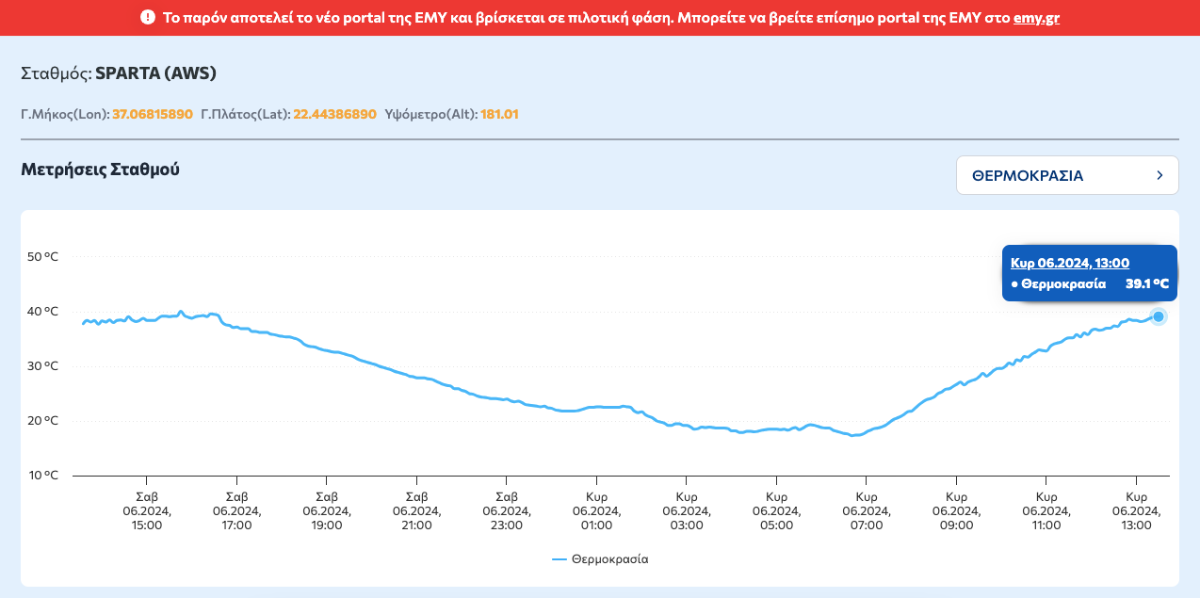Click x-axis label Κυρ 06.2024, 01:00

coord(597,510)
